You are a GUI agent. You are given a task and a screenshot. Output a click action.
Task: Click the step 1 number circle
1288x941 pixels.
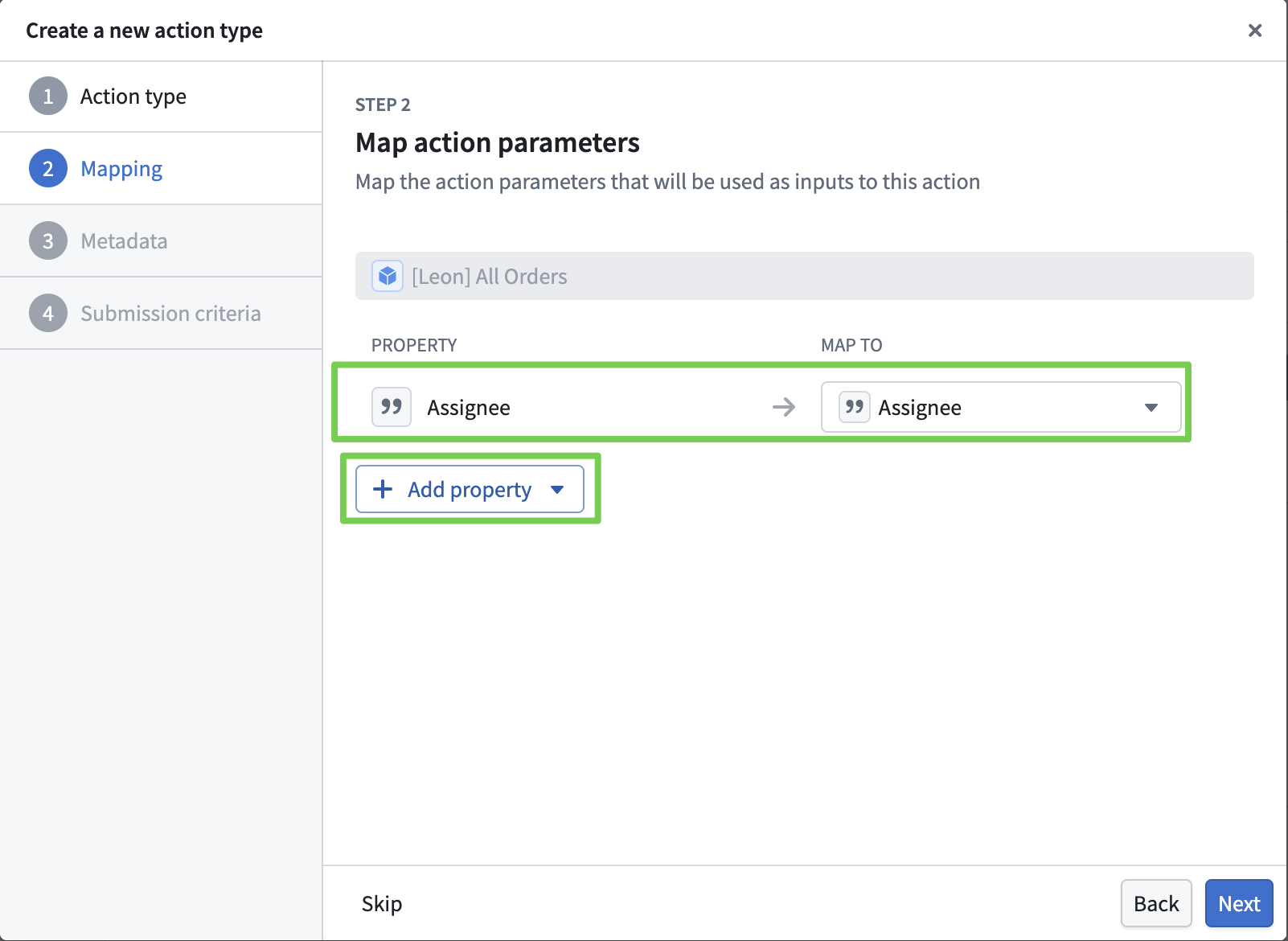pyautogui.click(x=48, y=97)
